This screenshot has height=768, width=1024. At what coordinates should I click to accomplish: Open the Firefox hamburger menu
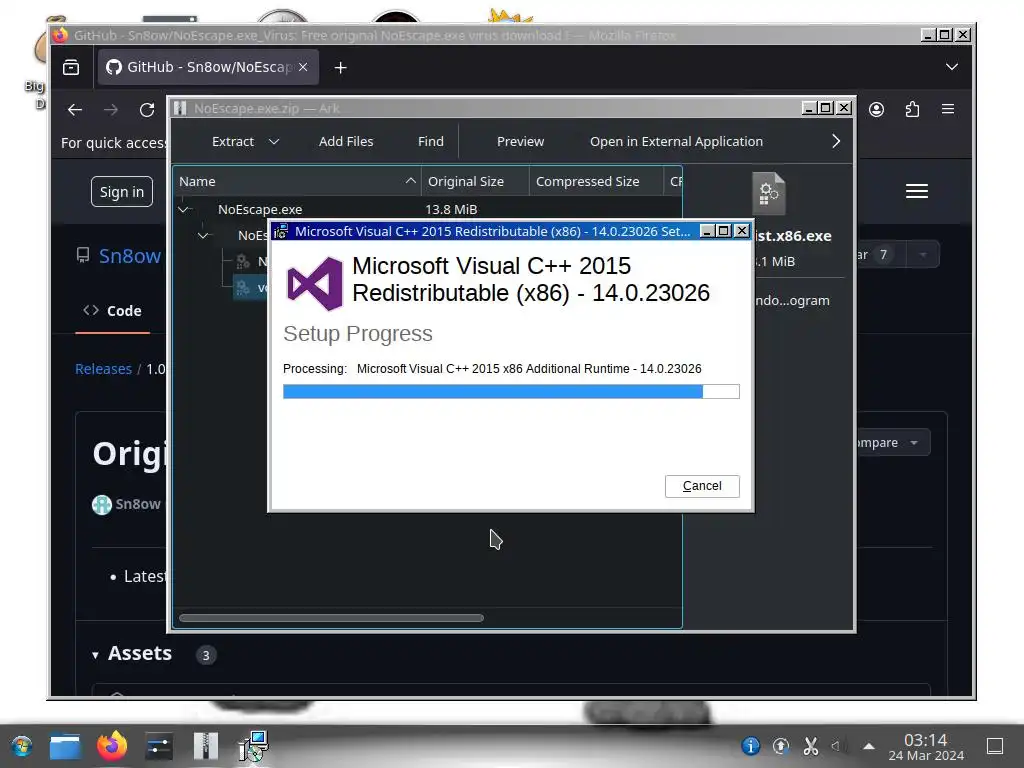[948, 110]
